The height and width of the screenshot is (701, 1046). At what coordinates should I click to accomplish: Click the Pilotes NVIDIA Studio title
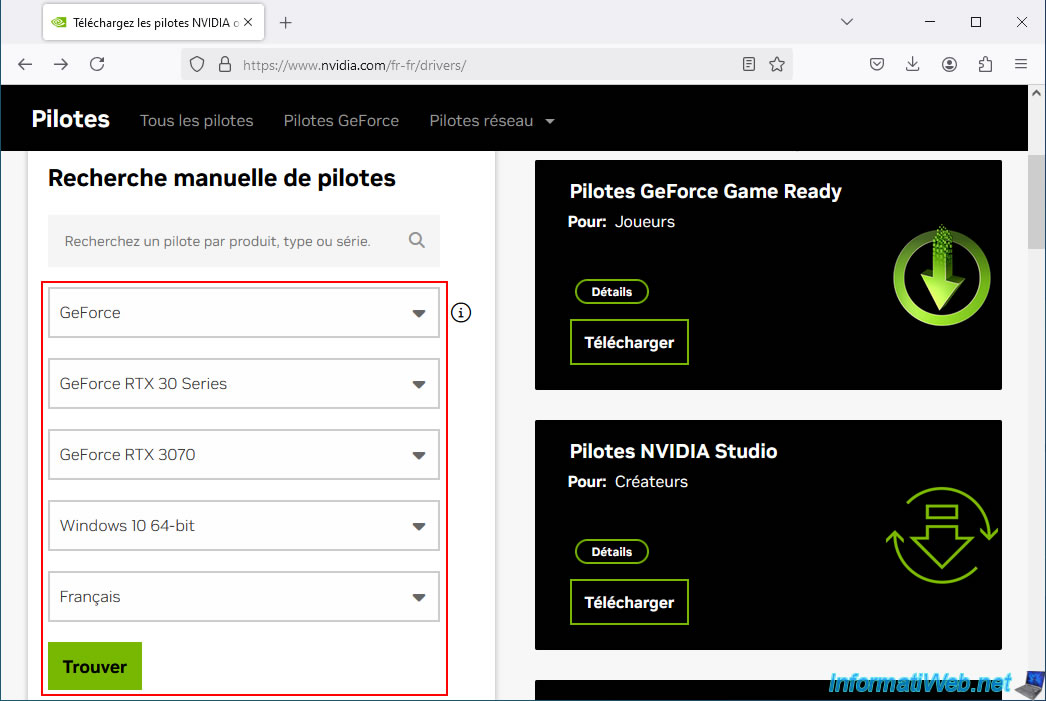click(673, 452)
